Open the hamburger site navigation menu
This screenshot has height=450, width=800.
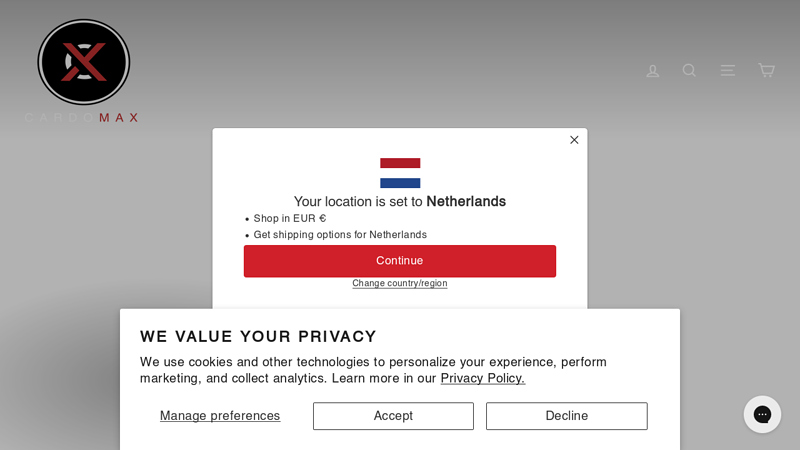click(728, 70)
